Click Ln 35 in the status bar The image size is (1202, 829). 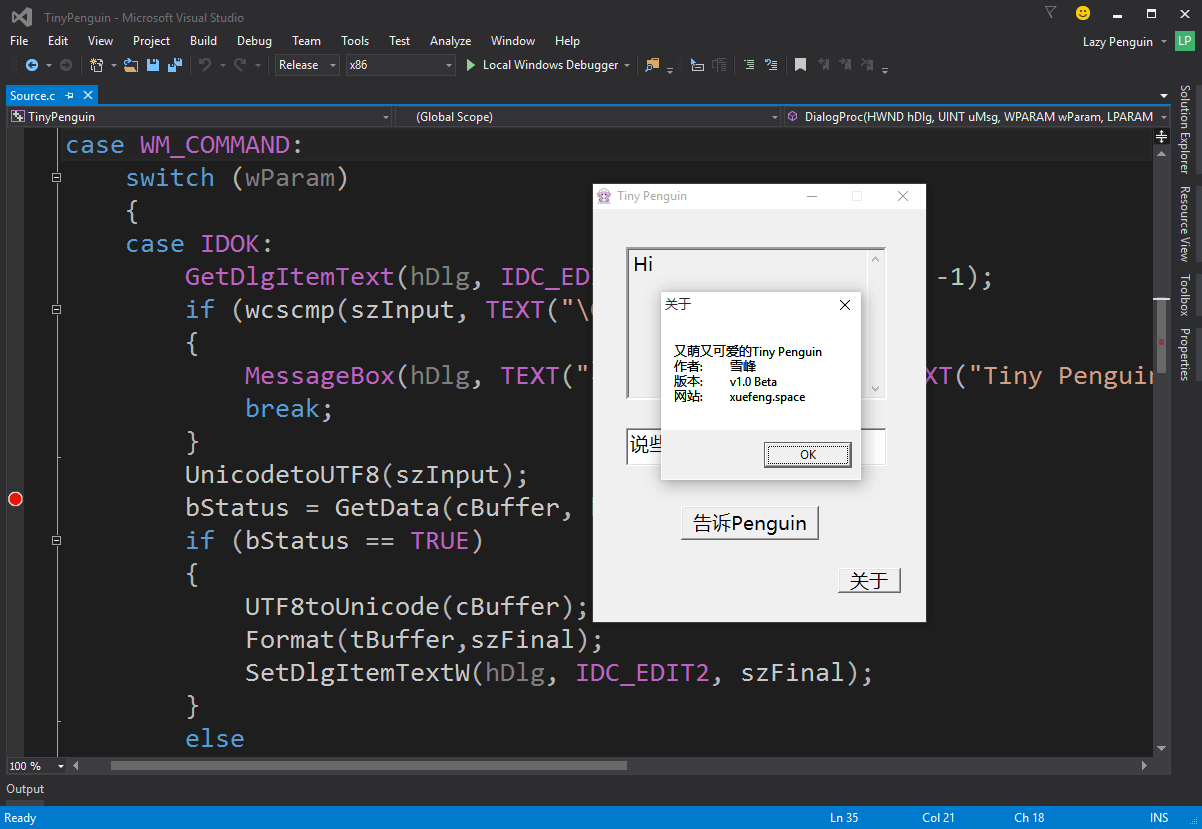click(x=844, y=818)
